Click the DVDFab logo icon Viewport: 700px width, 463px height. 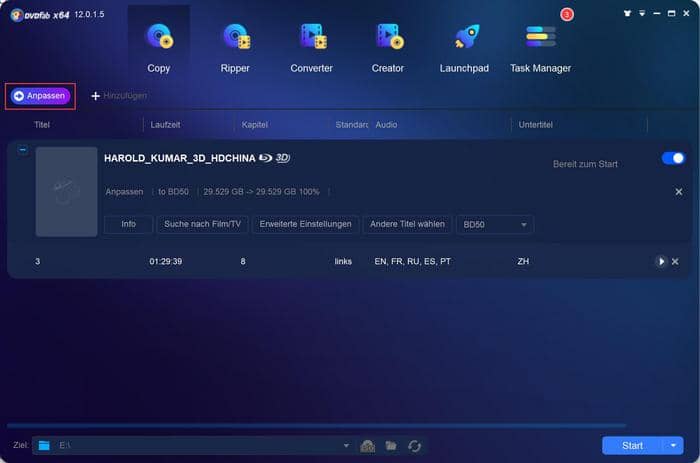tap(17, 15)
